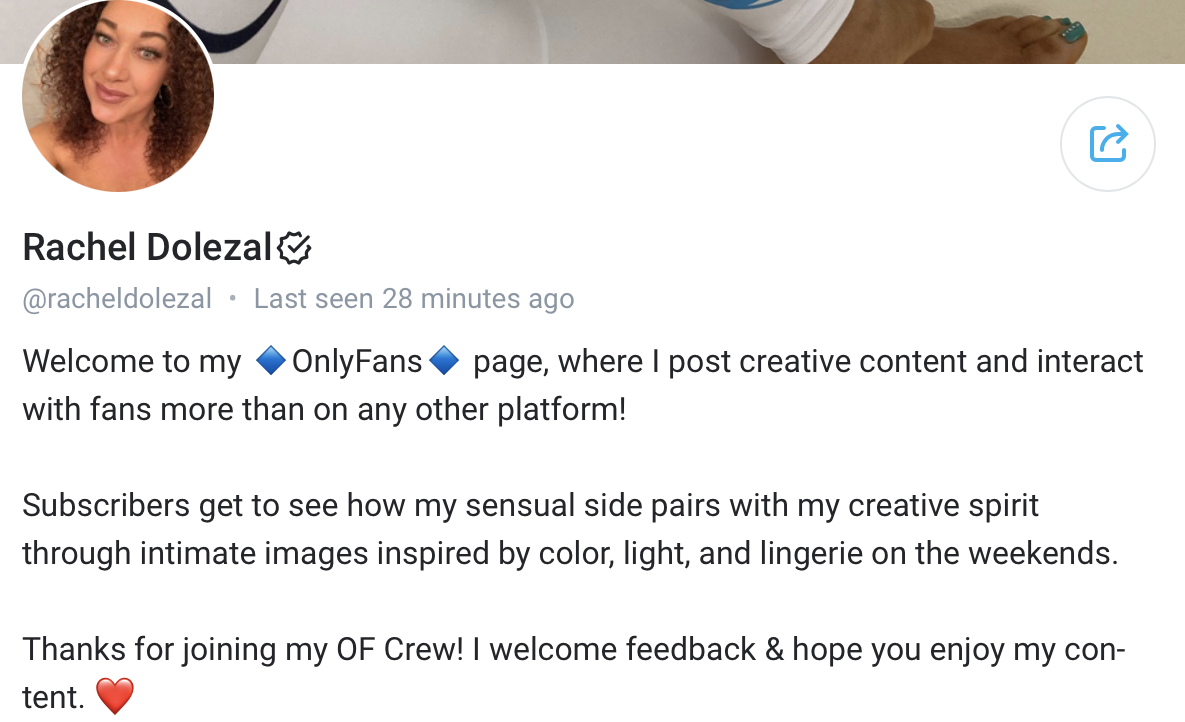Click the word OnlyFans in the bio

358,360
